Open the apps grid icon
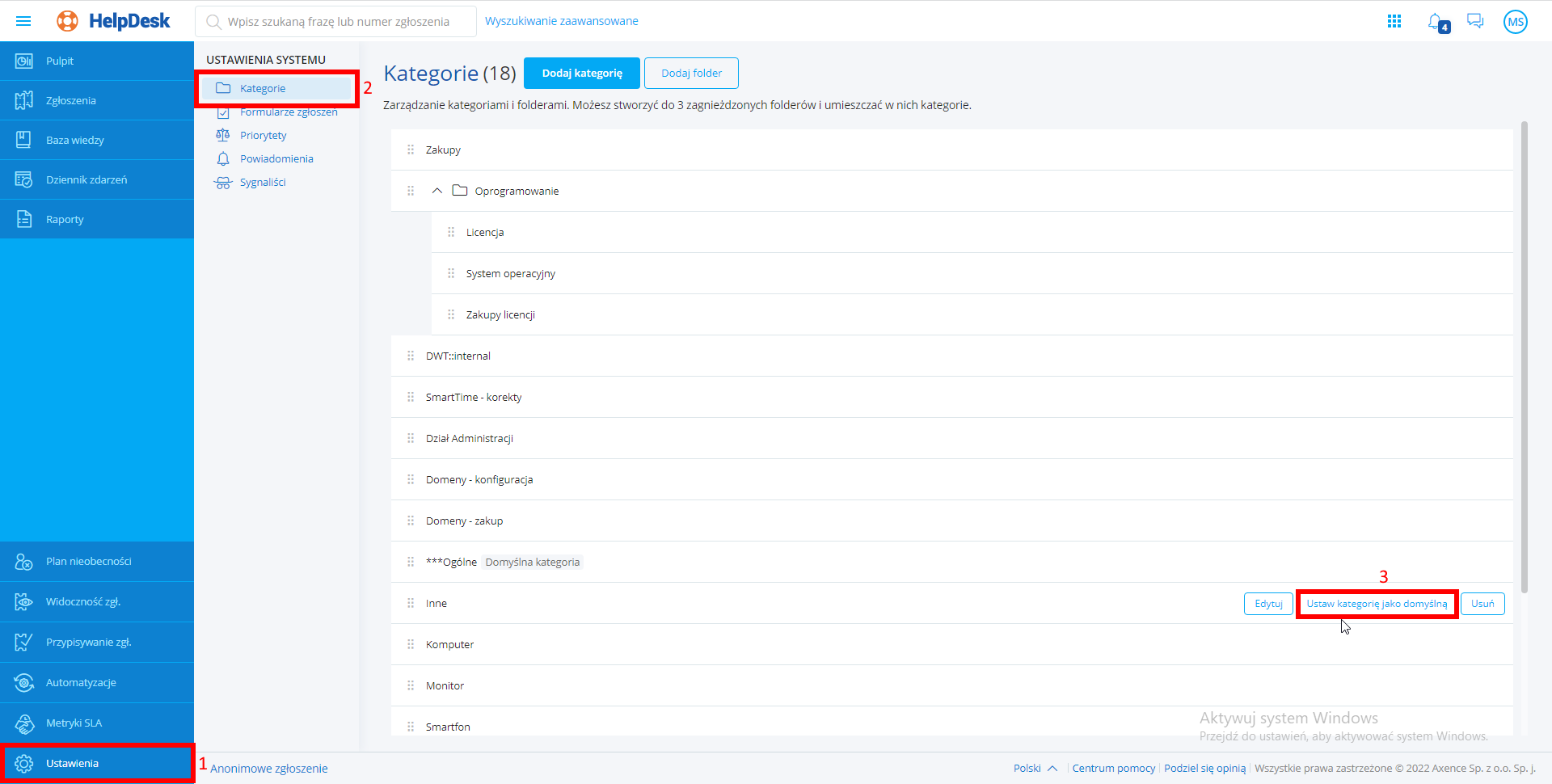The width and height of the screenshot is (1552, 784). (1394, 21)
